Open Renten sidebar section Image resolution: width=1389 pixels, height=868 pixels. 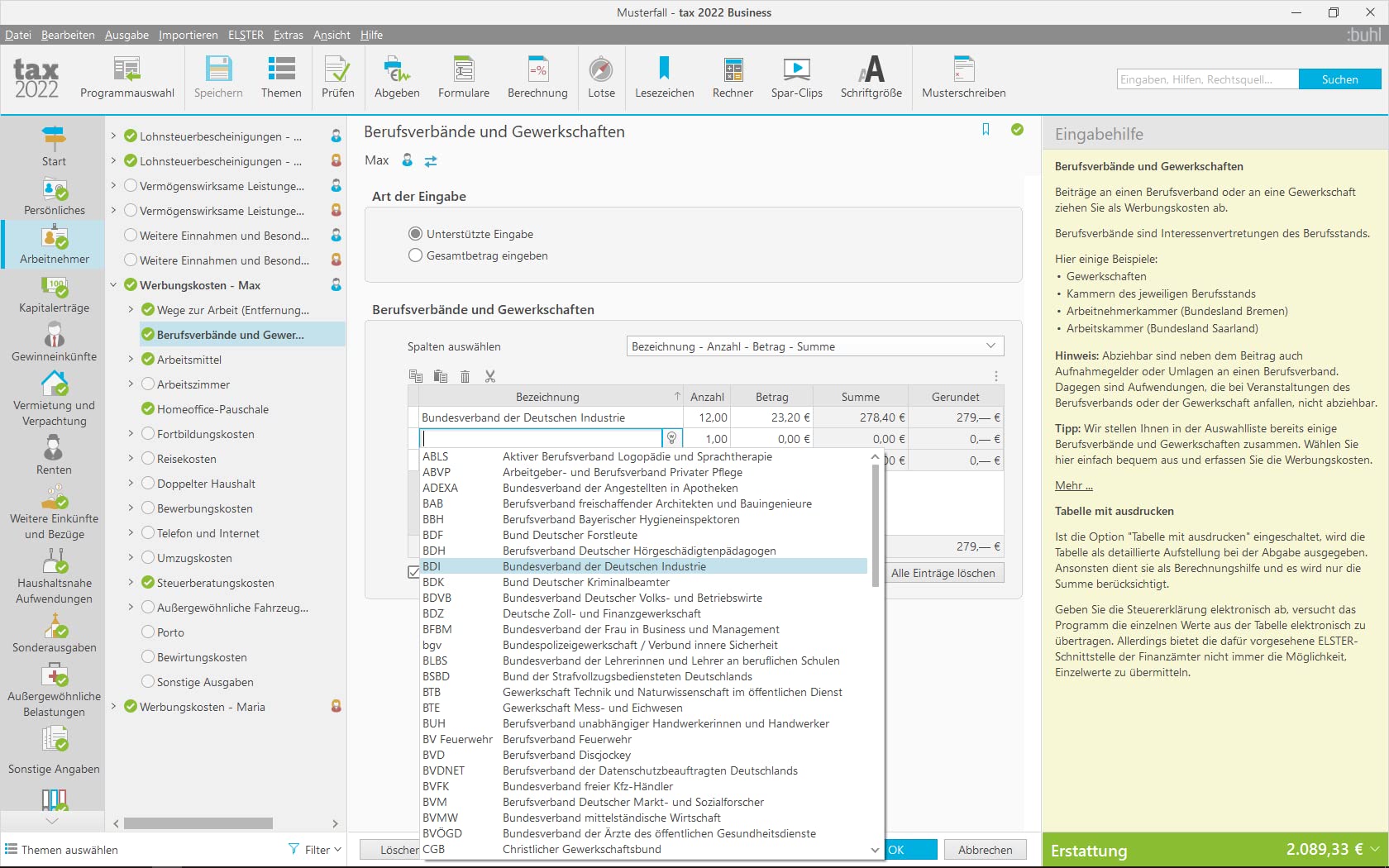pyautogui.click(x=54, y=455)
